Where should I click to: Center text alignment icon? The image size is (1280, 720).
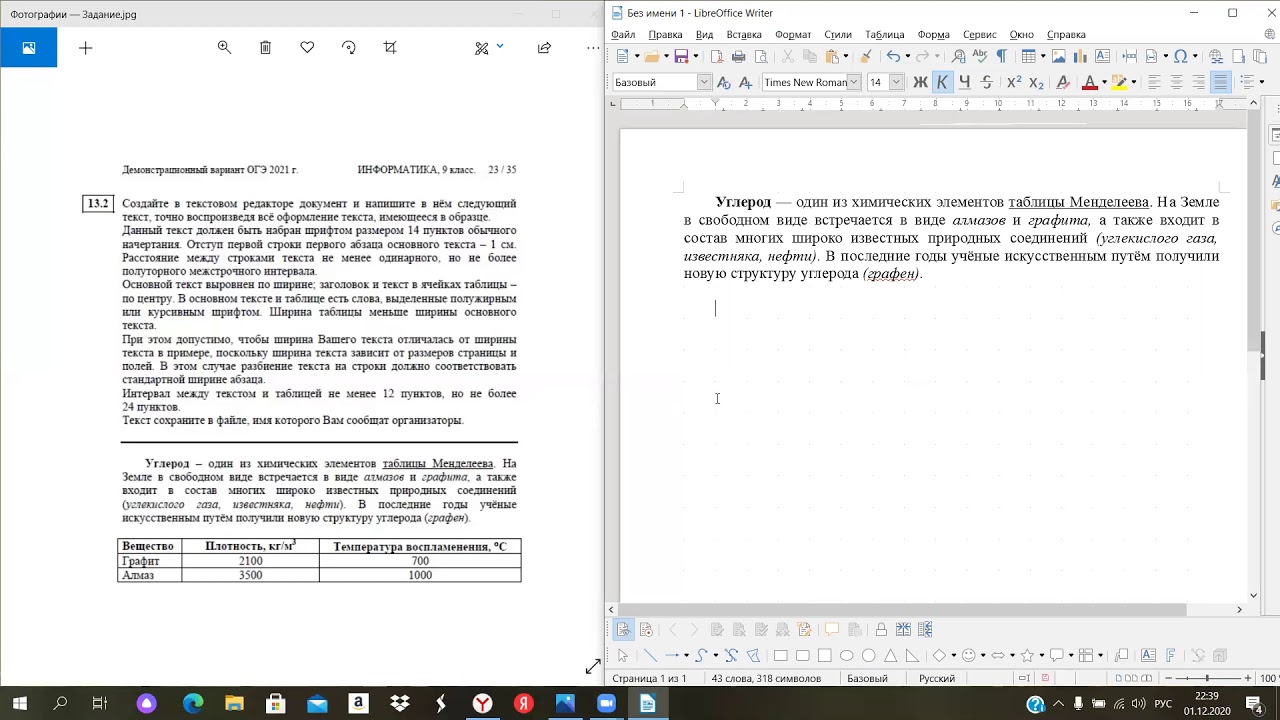pyautogui.click(x=1177, y=82)
